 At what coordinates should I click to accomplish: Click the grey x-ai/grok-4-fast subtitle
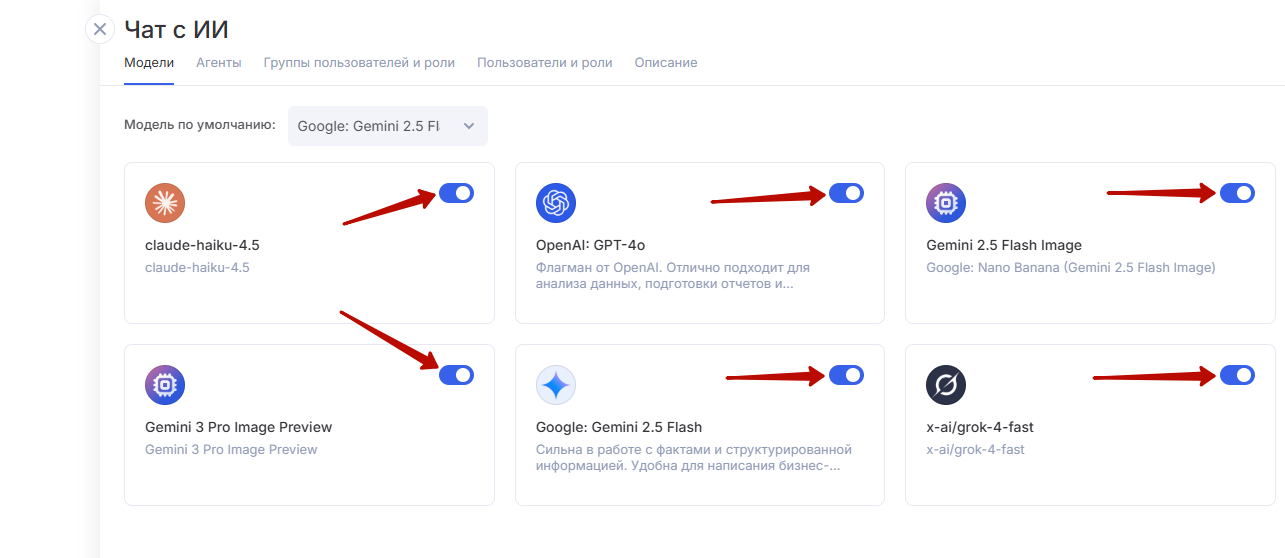[976, 450]
